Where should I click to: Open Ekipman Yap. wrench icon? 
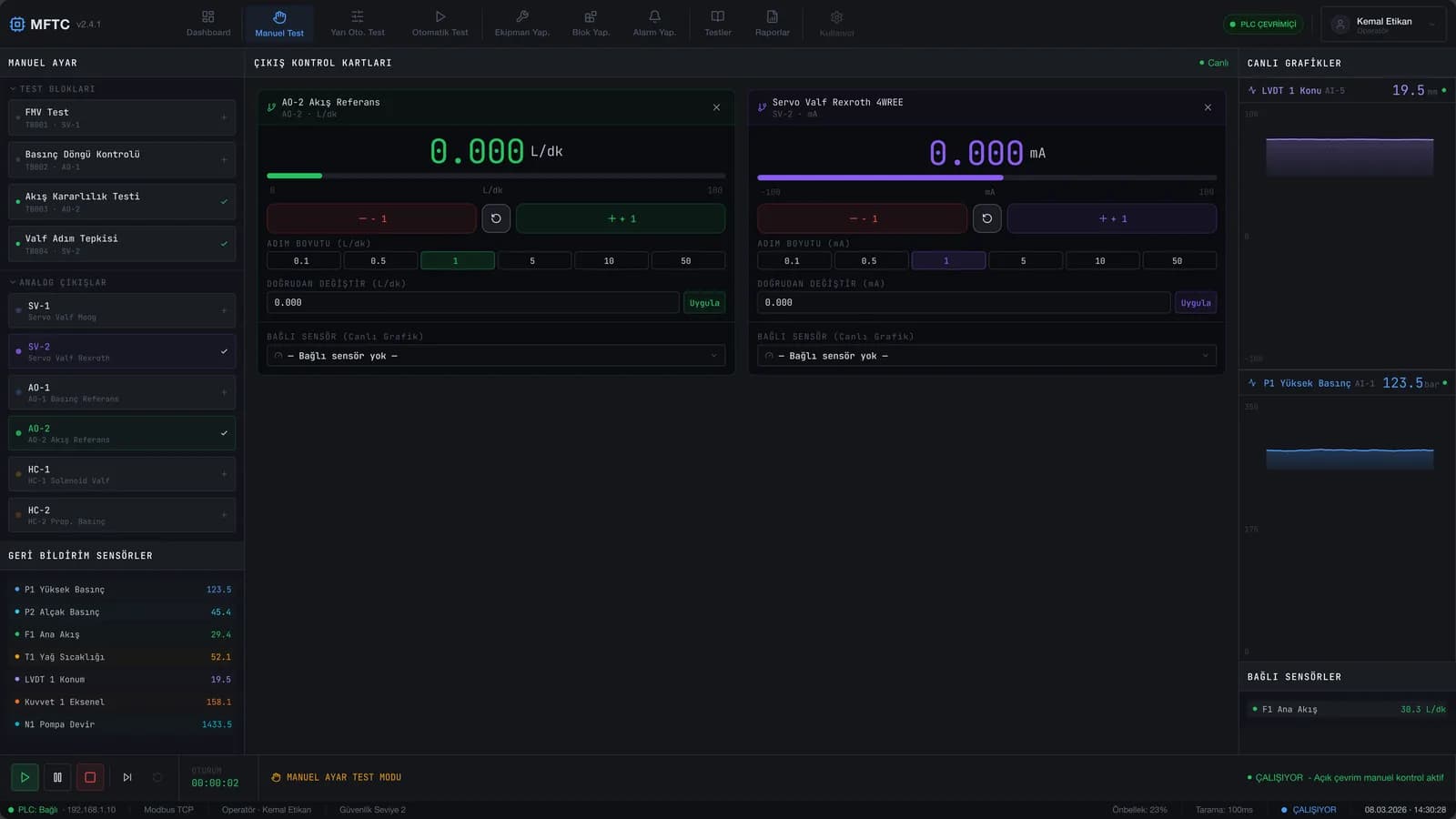(522, 24)
